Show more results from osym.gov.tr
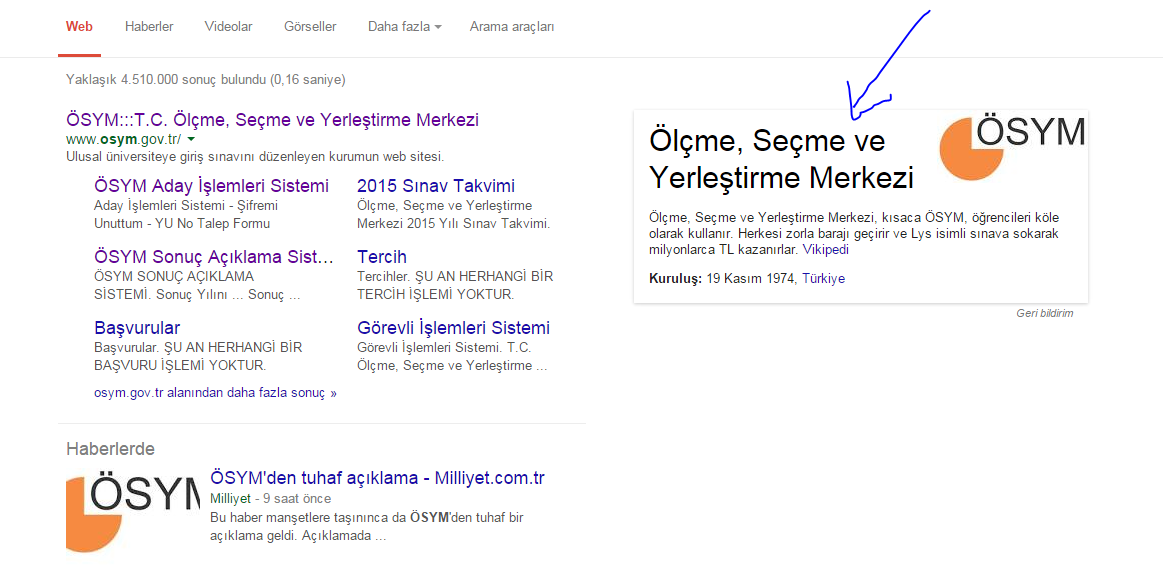 point(215,393)
